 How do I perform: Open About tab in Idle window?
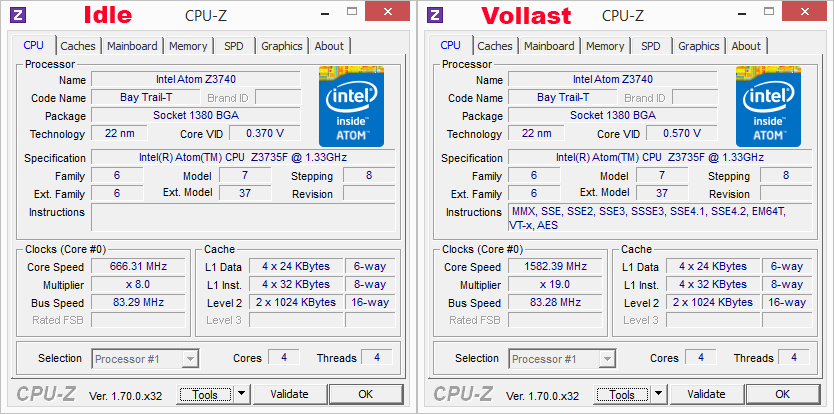[x=329, y=46]
